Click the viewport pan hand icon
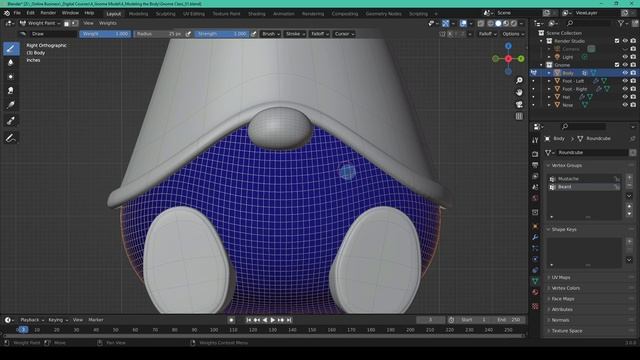Screen dimensions: 640x360 pos(519,93)
